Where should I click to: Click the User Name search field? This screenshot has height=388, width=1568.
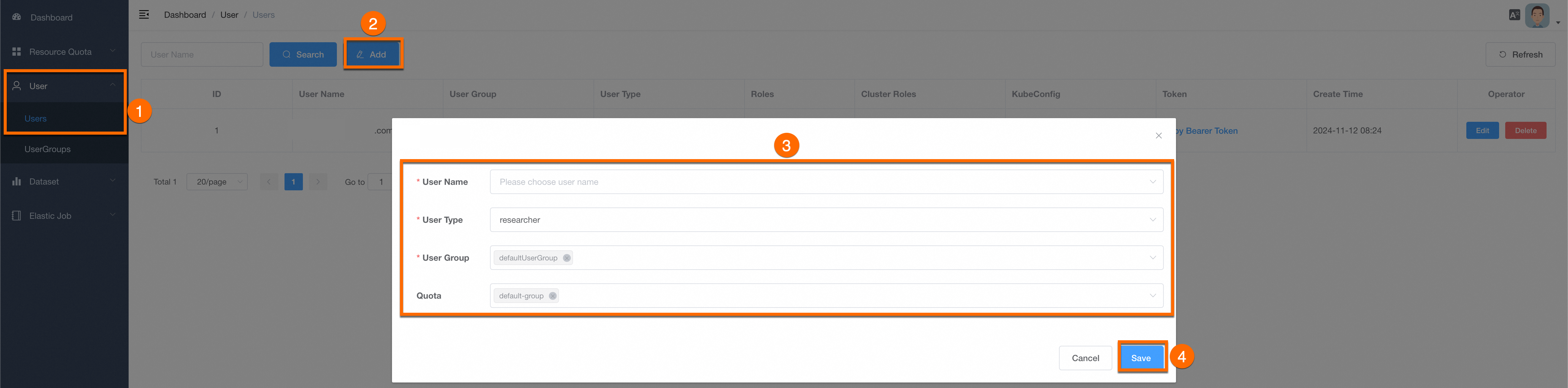[202, 55]
